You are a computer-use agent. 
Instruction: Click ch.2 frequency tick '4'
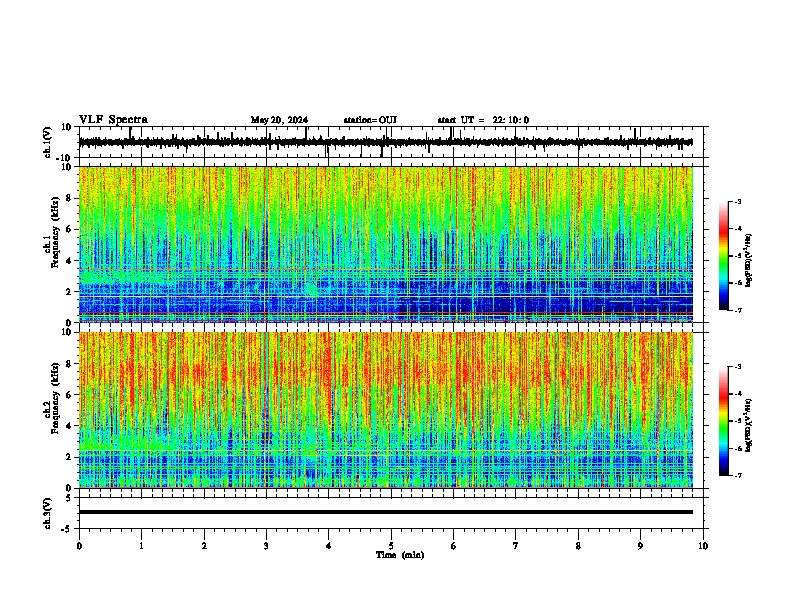70,426
